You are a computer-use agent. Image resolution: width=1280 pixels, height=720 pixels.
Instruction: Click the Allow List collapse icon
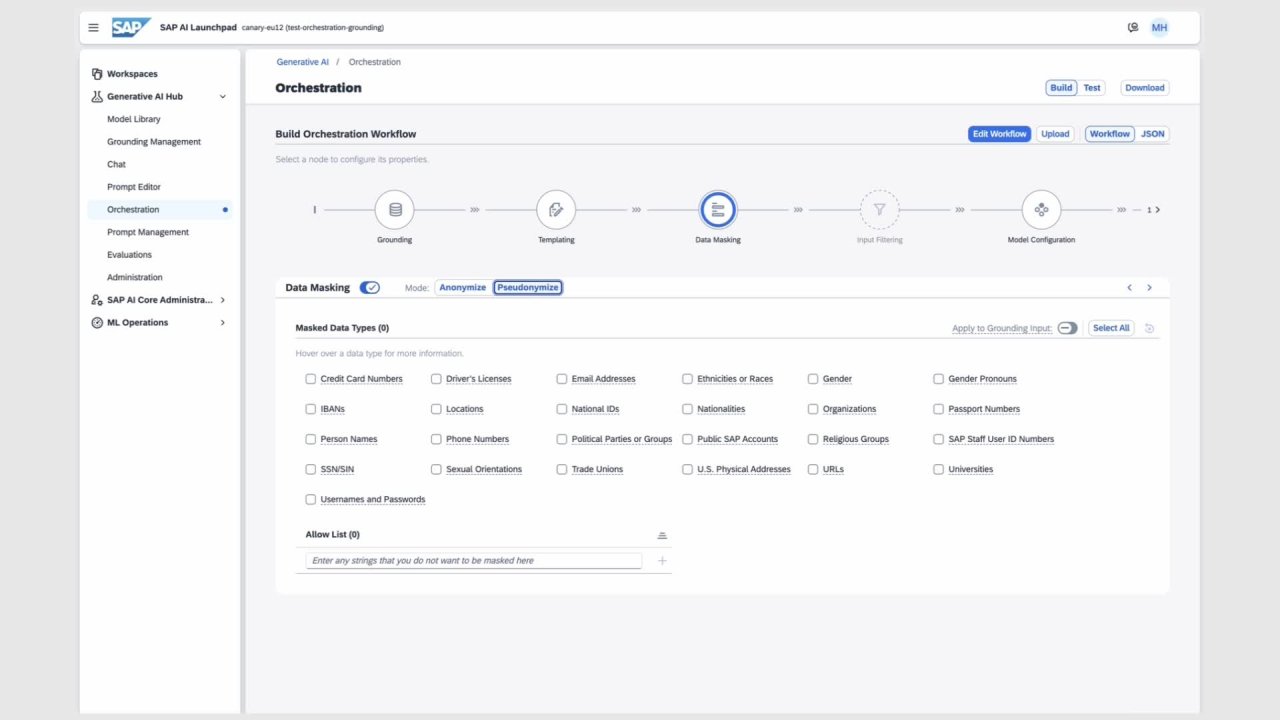pyautogui.click(x=662, y=535)
